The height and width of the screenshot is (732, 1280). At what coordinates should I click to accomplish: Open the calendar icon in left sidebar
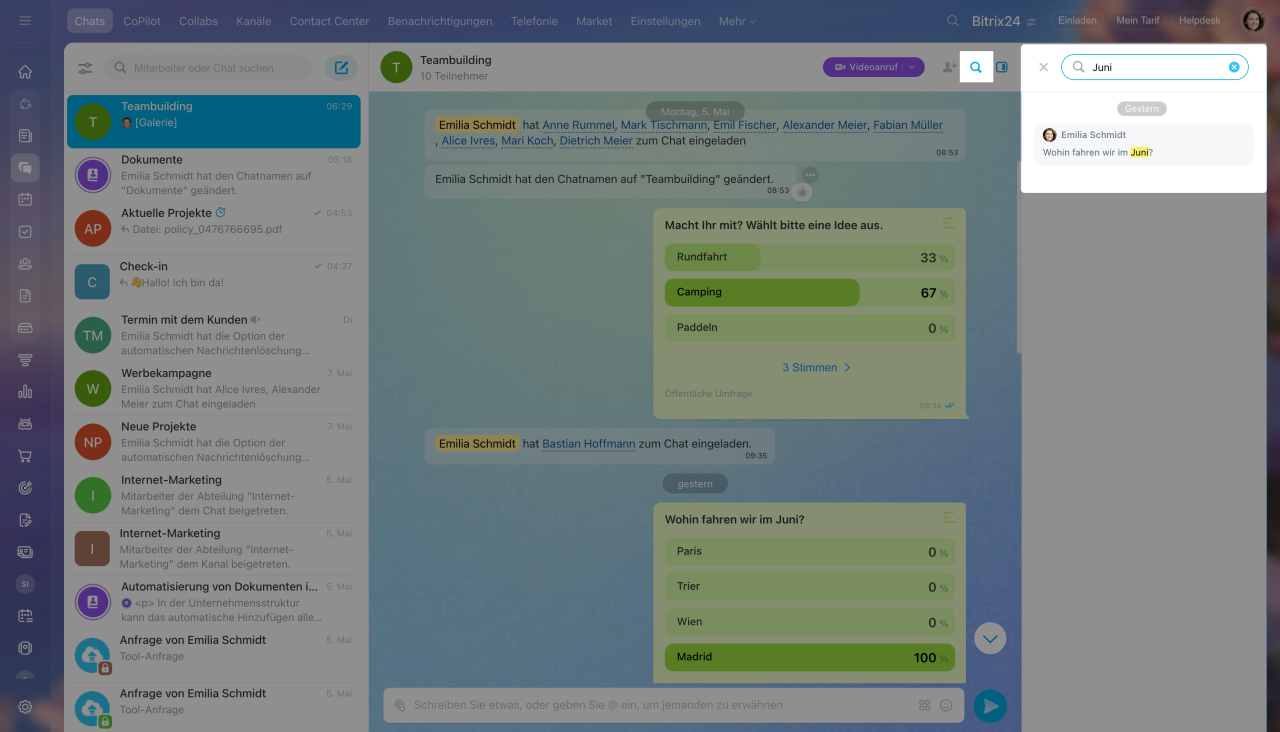(x=25, y=200)
